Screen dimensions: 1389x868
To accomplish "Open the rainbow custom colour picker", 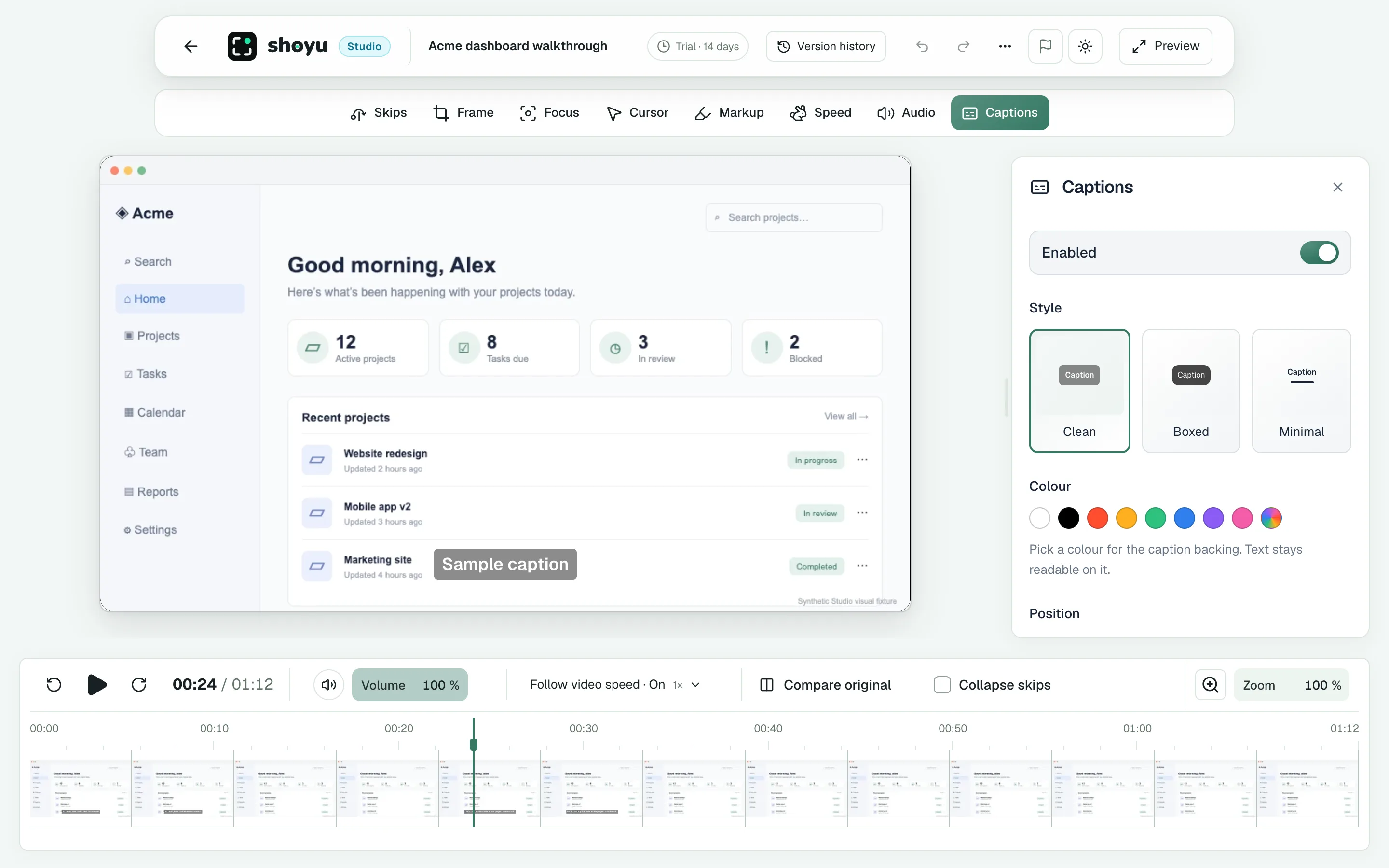I will (1271, 518).
